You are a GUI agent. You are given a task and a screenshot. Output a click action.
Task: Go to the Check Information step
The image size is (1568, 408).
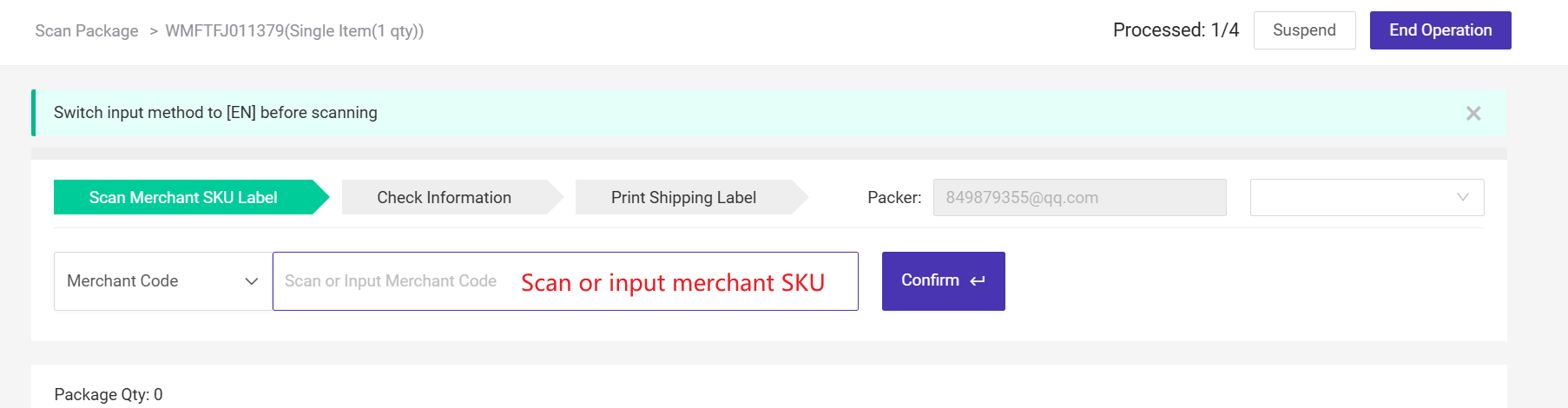point(445,197)
